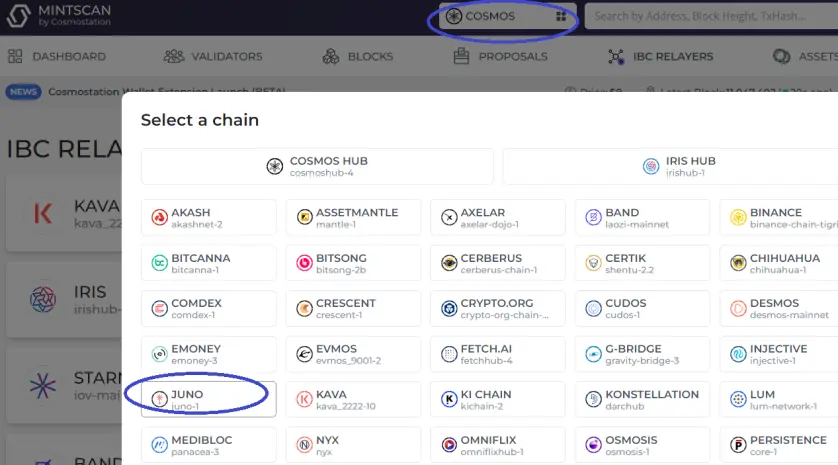This screenshot has width=838, height=465.
Task: Click the Kava logo icon in chain list
Action: (304, 399)
